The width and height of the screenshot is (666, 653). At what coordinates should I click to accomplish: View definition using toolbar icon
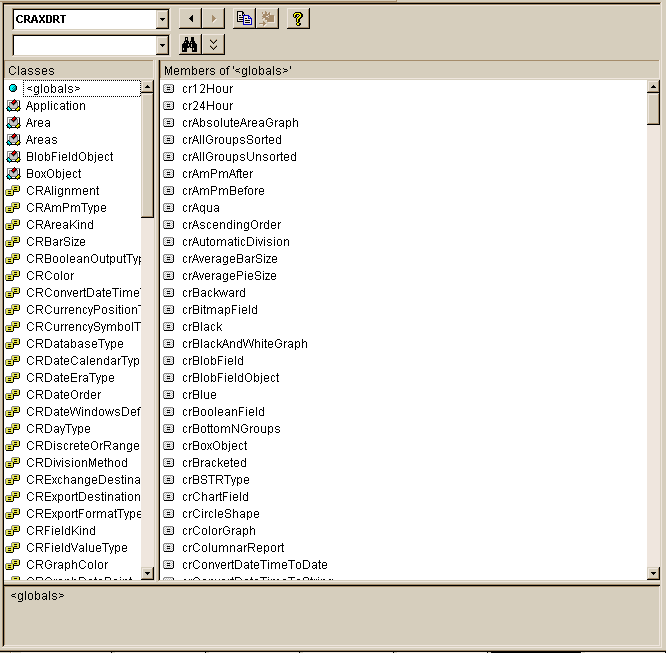(x=267, y=19)
